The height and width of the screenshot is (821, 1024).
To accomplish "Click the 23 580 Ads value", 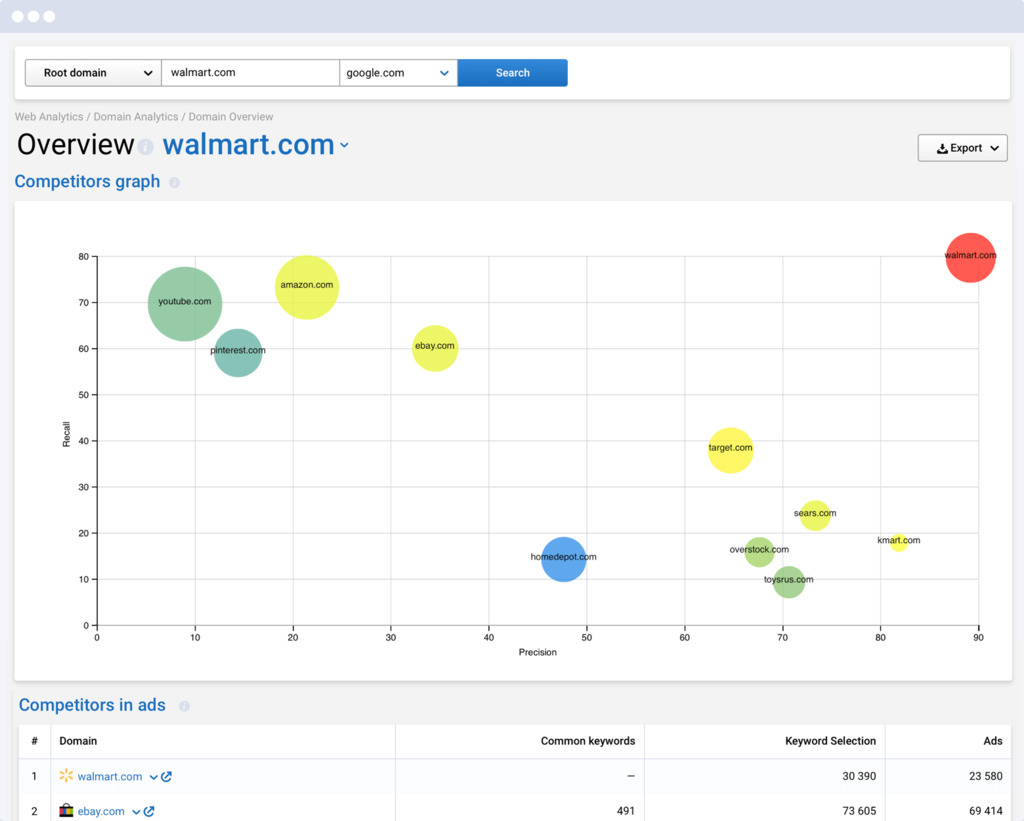I will [985, 776].
